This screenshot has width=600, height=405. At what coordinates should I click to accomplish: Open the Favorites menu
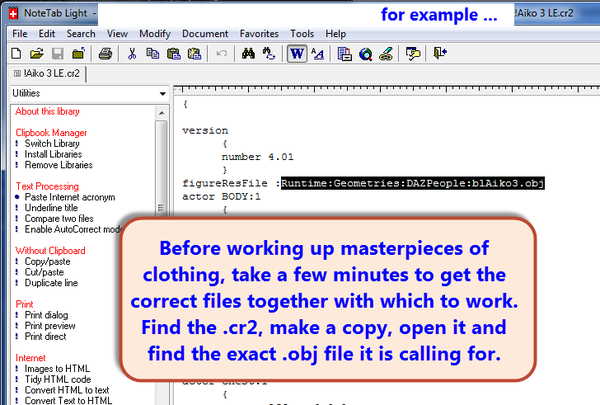point(259,34)
